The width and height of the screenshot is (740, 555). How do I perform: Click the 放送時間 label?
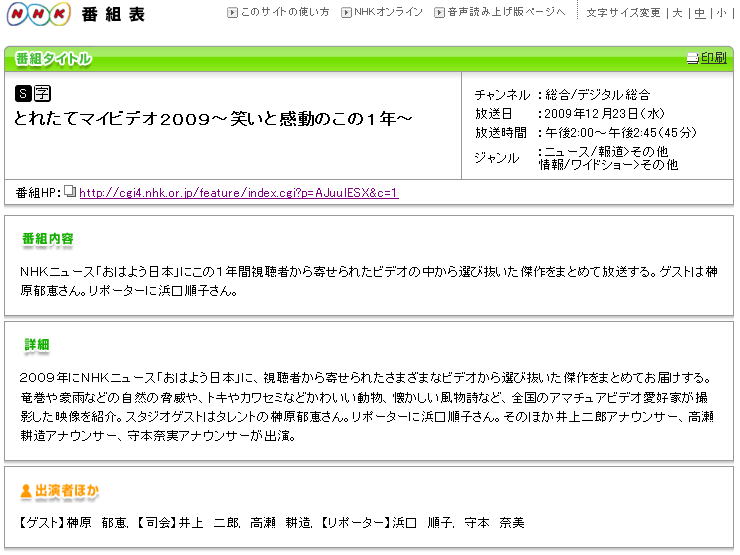(501, 133)
